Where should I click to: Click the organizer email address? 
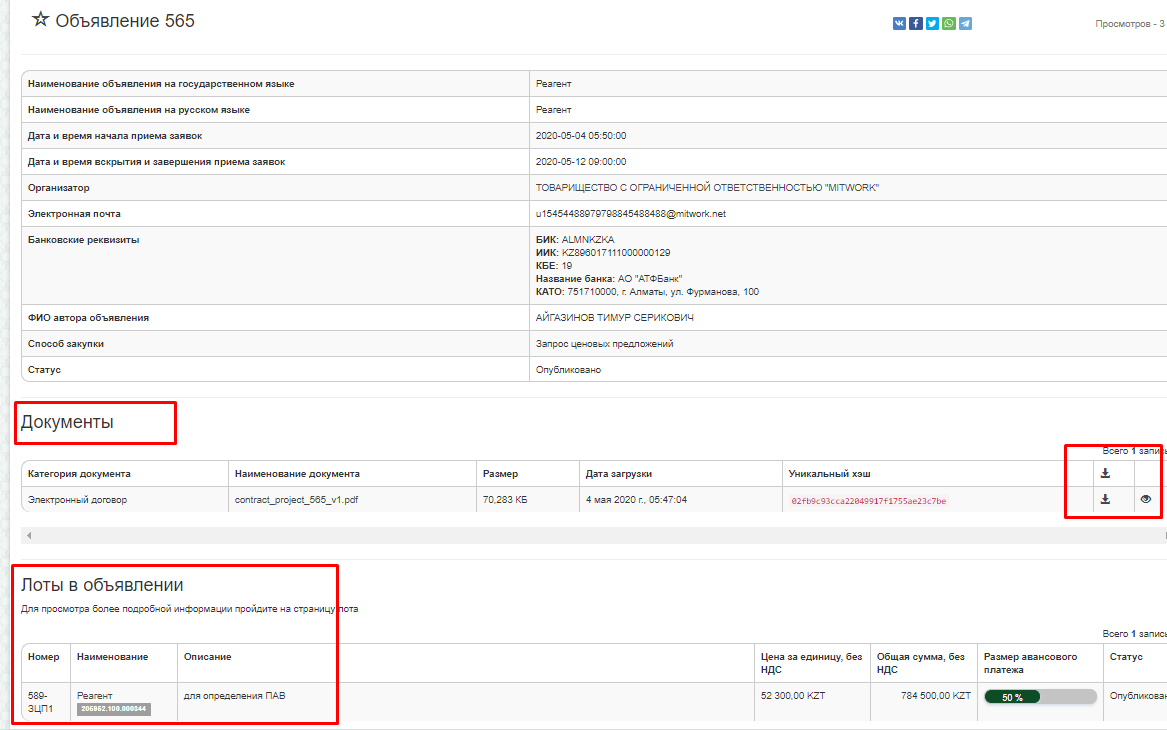point(630,214)
